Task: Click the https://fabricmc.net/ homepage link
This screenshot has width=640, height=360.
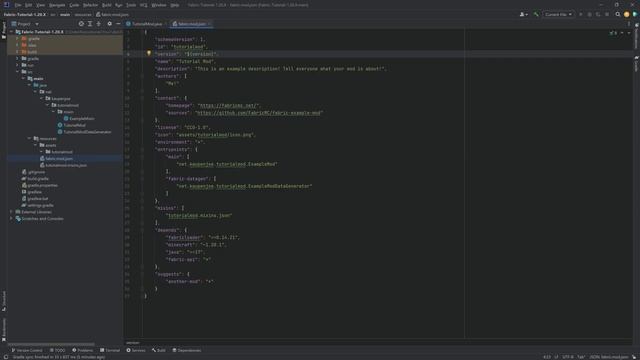Action: (x=229, y=106)
